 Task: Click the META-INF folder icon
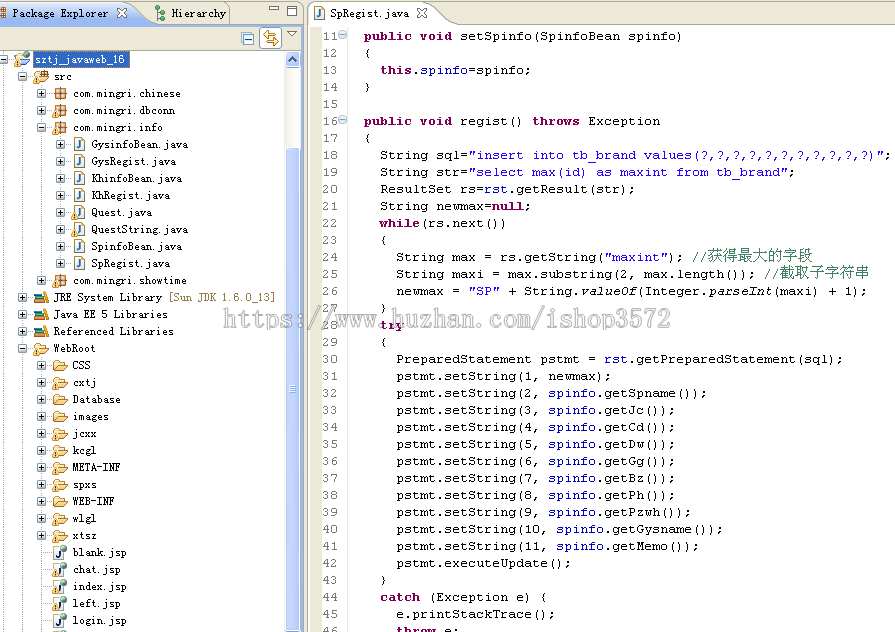pyautogui.click(x=60, y=468)
